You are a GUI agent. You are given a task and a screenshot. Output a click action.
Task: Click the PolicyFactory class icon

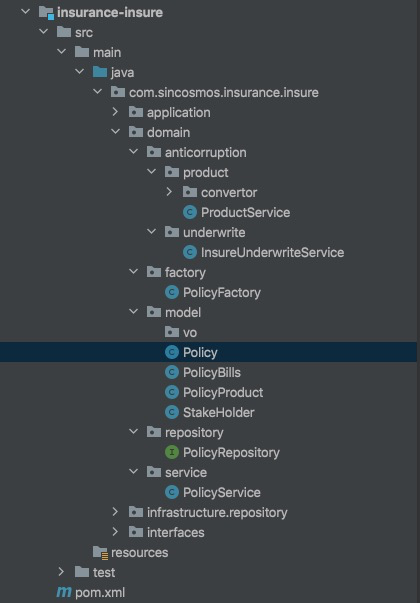pyautogui.click(x=172, y=292)
